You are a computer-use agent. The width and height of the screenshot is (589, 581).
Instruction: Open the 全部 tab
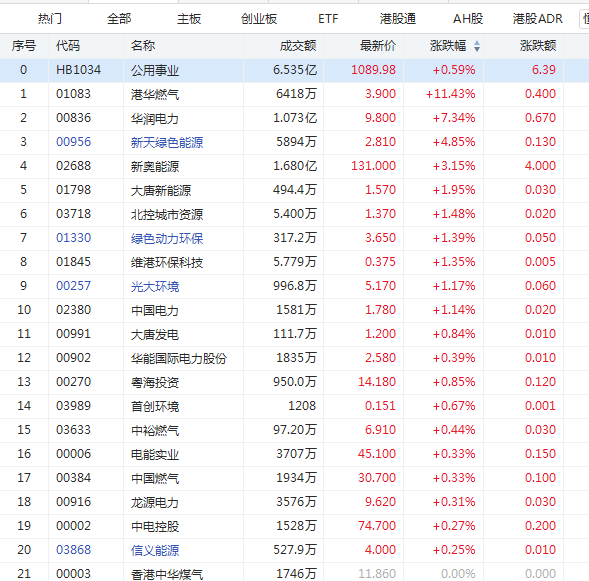coord(119,18)
